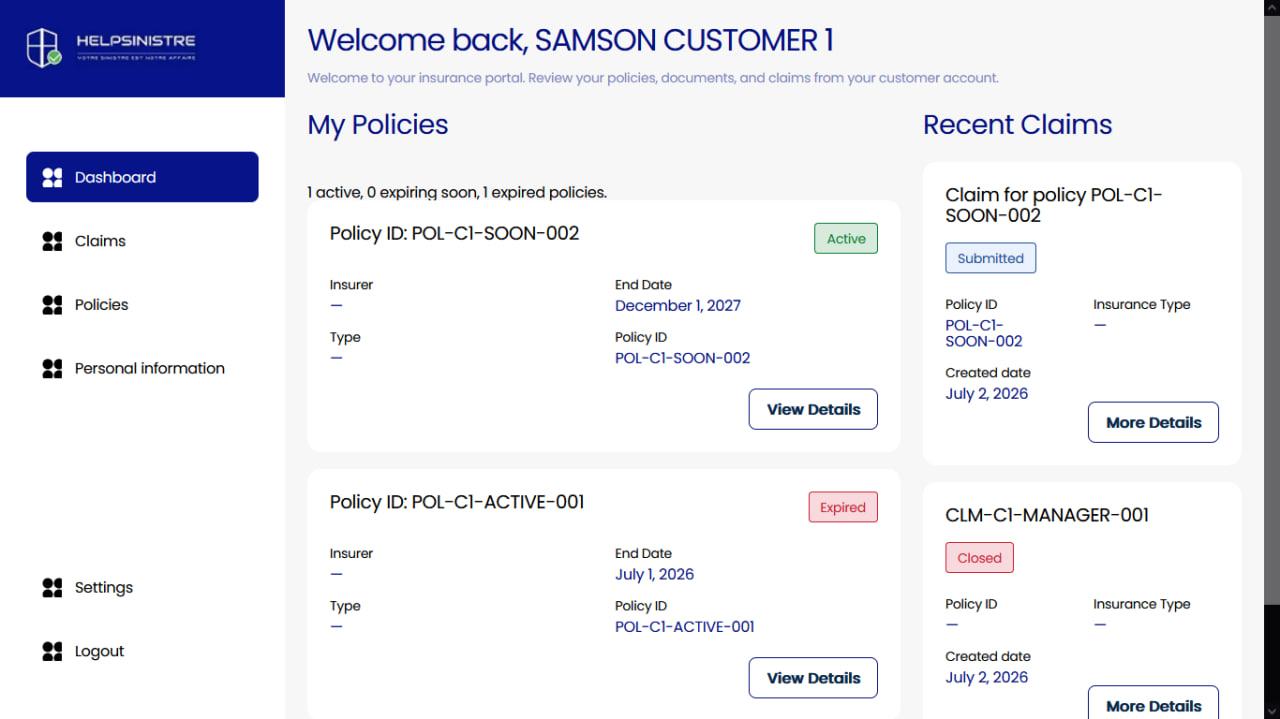Click the Policies sidebar icon
Screen dimensions: 1280x719
coord(52,305)
